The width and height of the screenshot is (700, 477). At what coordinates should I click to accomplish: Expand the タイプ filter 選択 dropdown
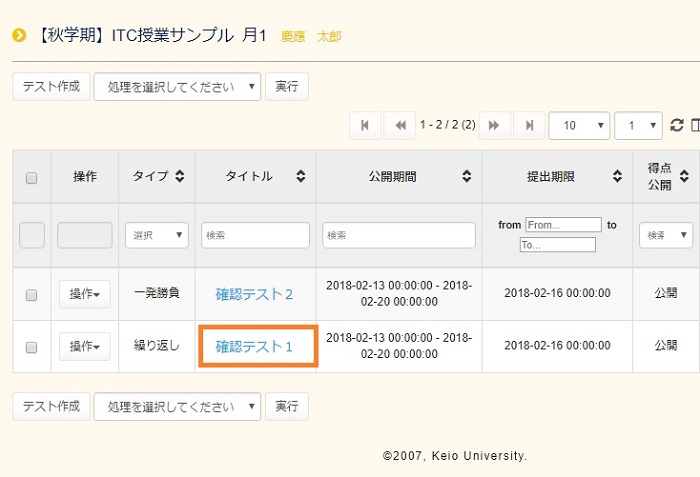[157, 235]
